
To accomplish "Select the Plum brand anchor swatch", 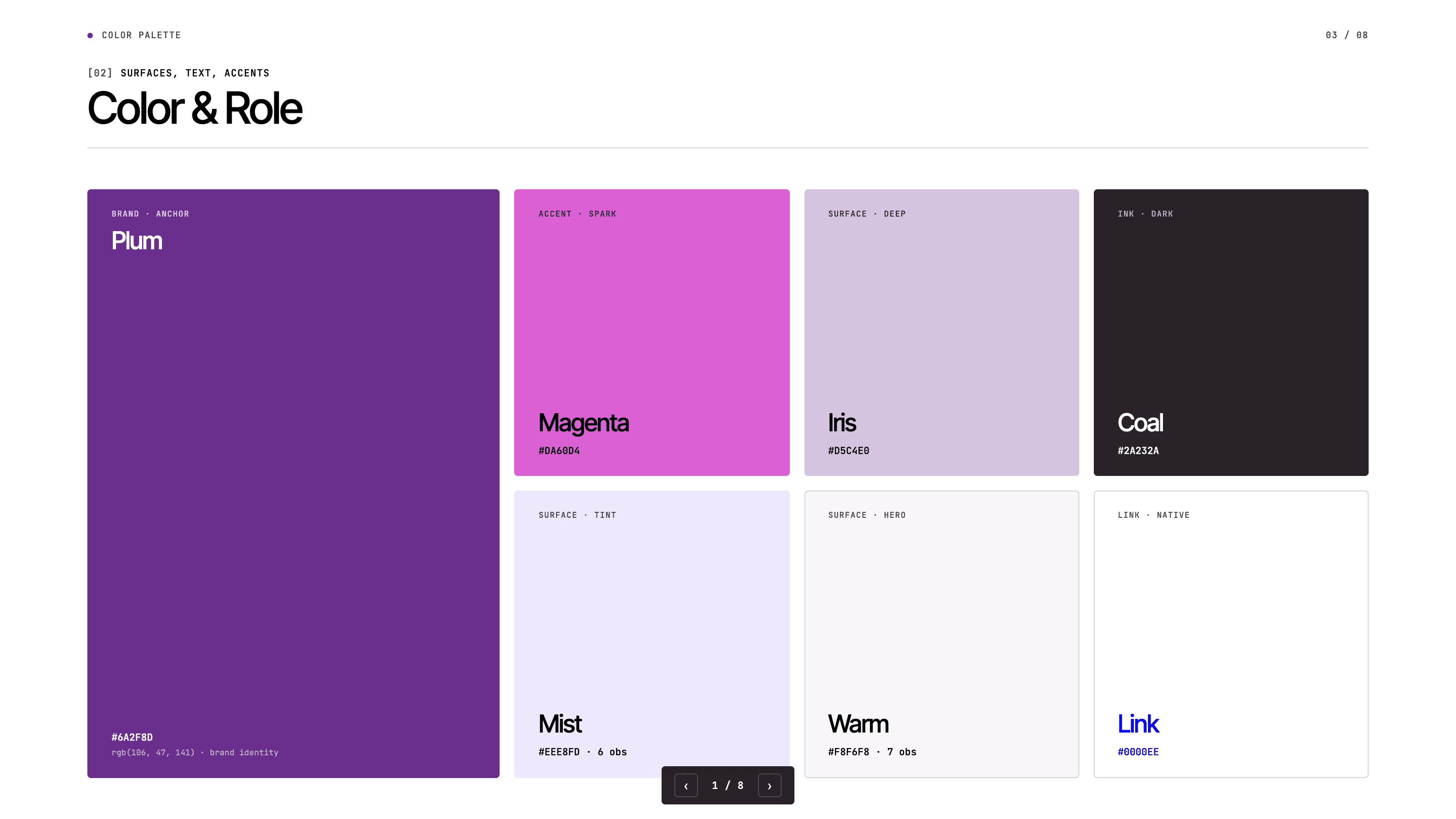I will [293, 483].
